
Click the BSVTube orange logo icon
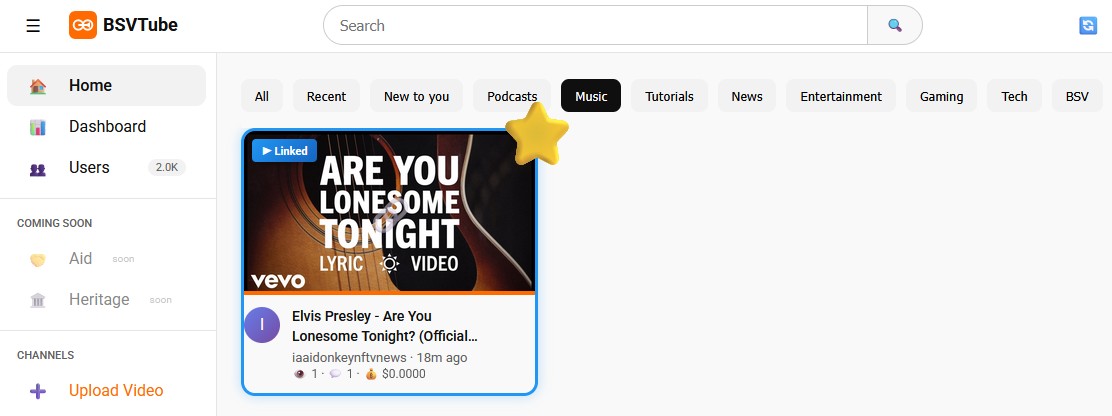pos(83,26)
